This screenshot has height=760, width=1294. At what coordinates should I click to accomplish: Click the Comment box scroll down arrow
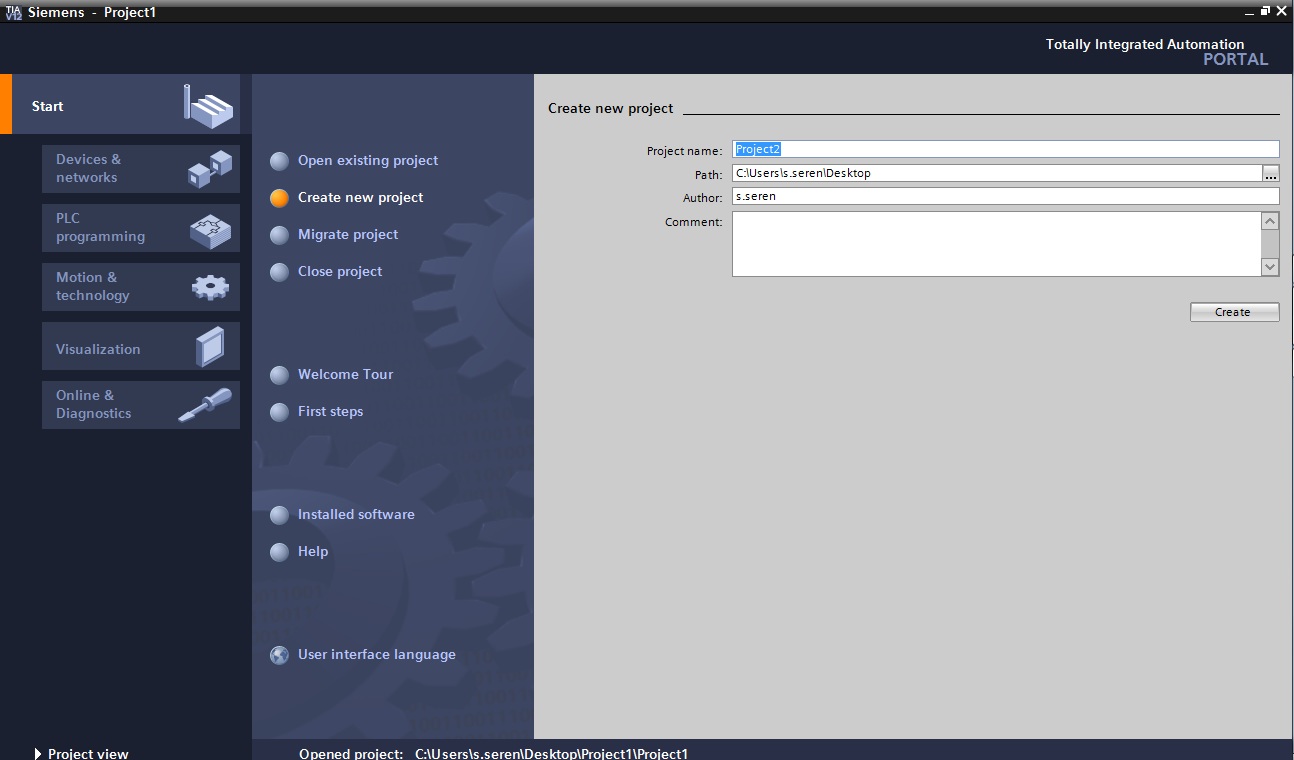1270,267
